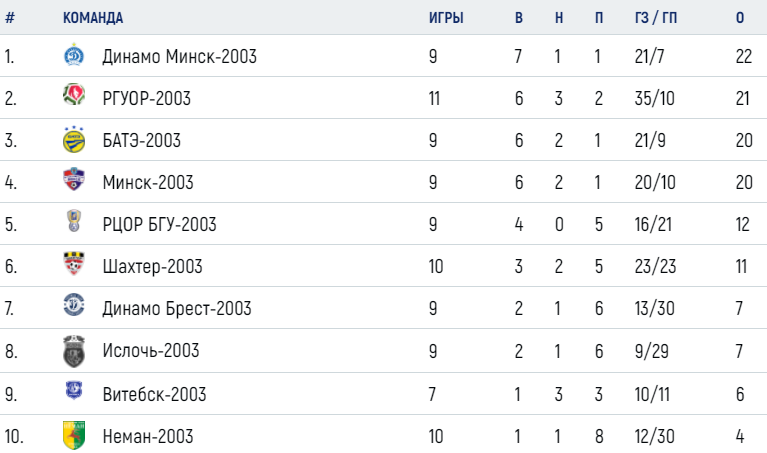Open the Динамо Минск-2003 team link

[179, 56]
